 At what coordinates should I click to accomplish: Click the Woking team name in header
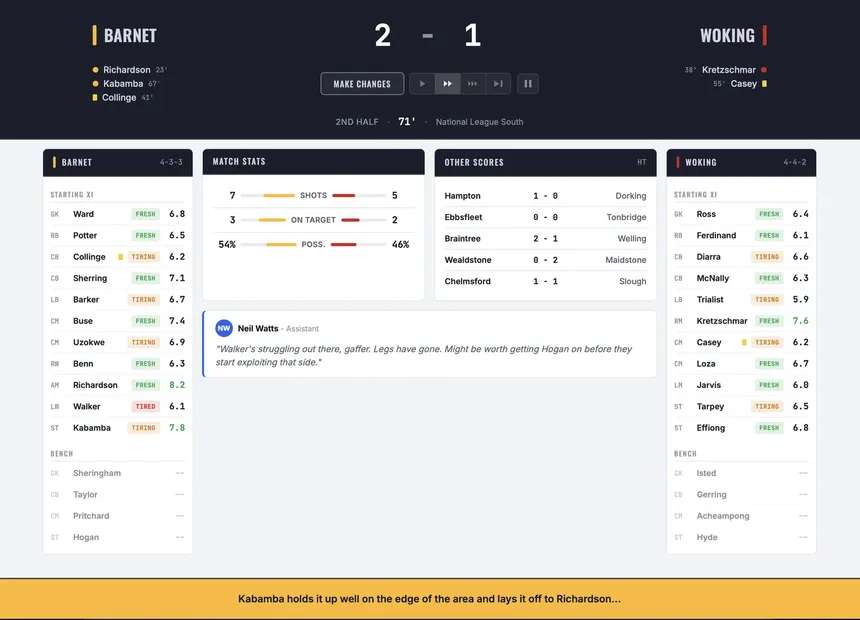click(x=727, y=36)
